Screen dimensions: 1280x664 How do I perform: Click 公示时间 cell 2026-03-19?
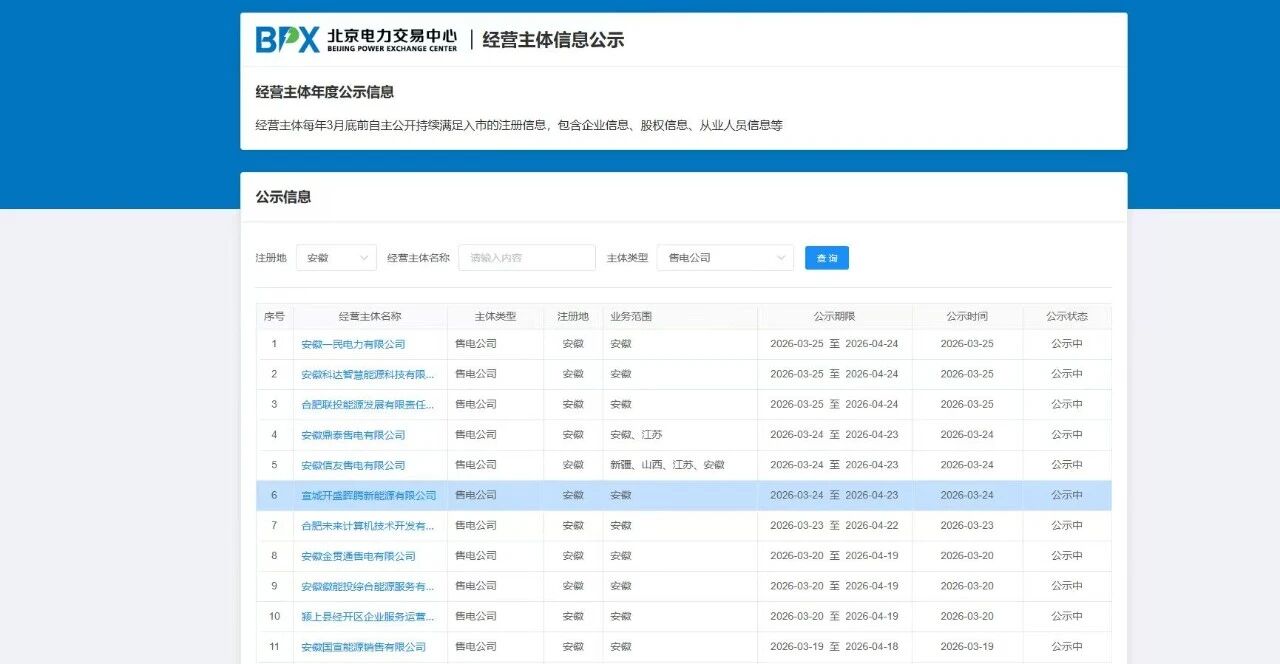pyautogui.click(x=967, y=647)
